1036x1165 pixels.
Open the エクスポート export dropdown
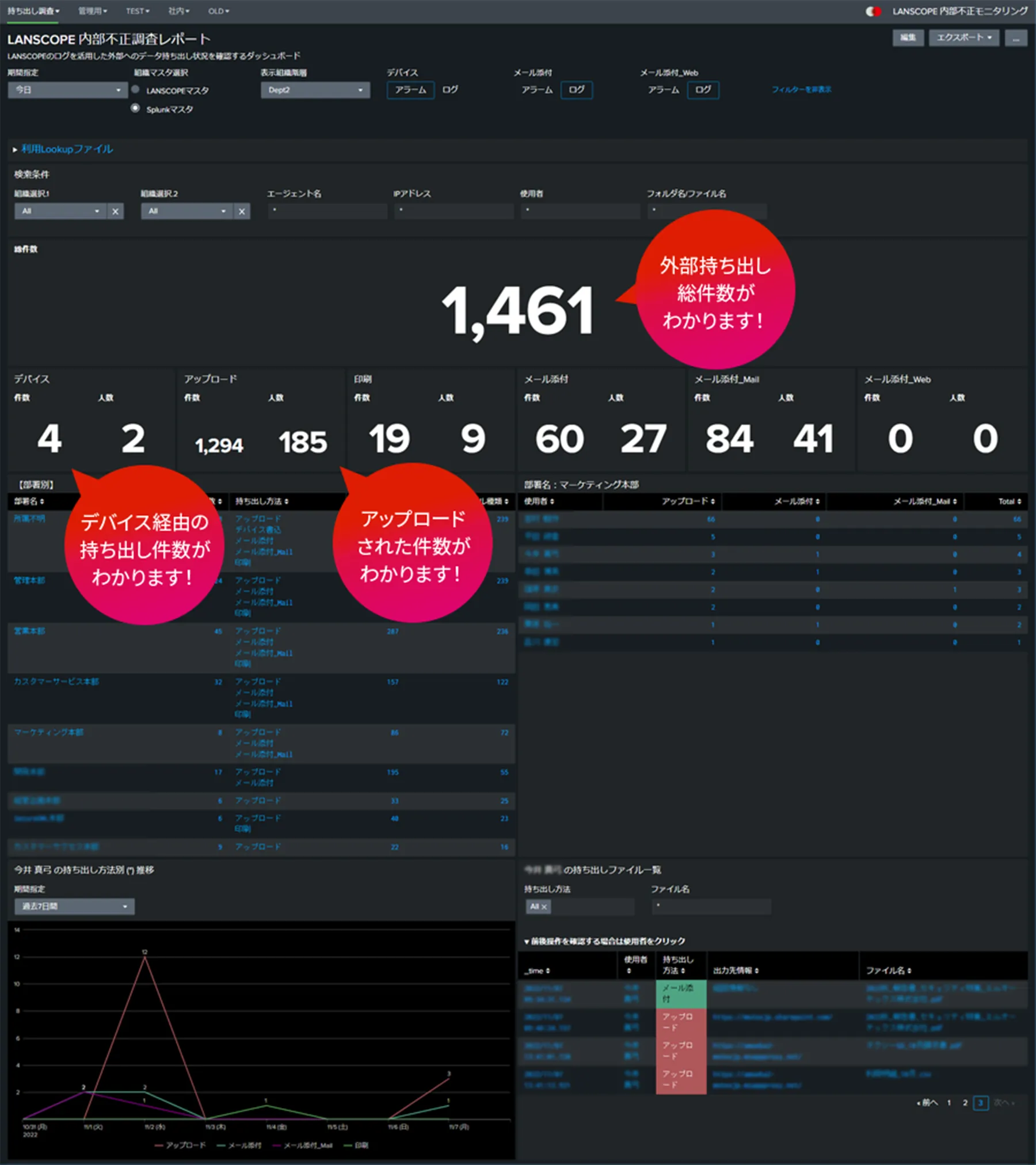pos(963,37)
